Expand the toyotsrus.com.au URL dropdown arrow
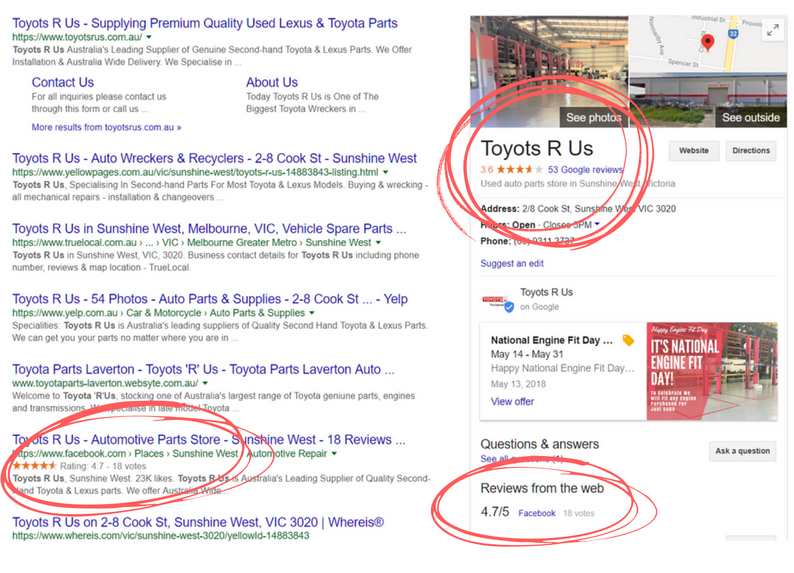Screen dimensions: 794x573 (149, 37)
